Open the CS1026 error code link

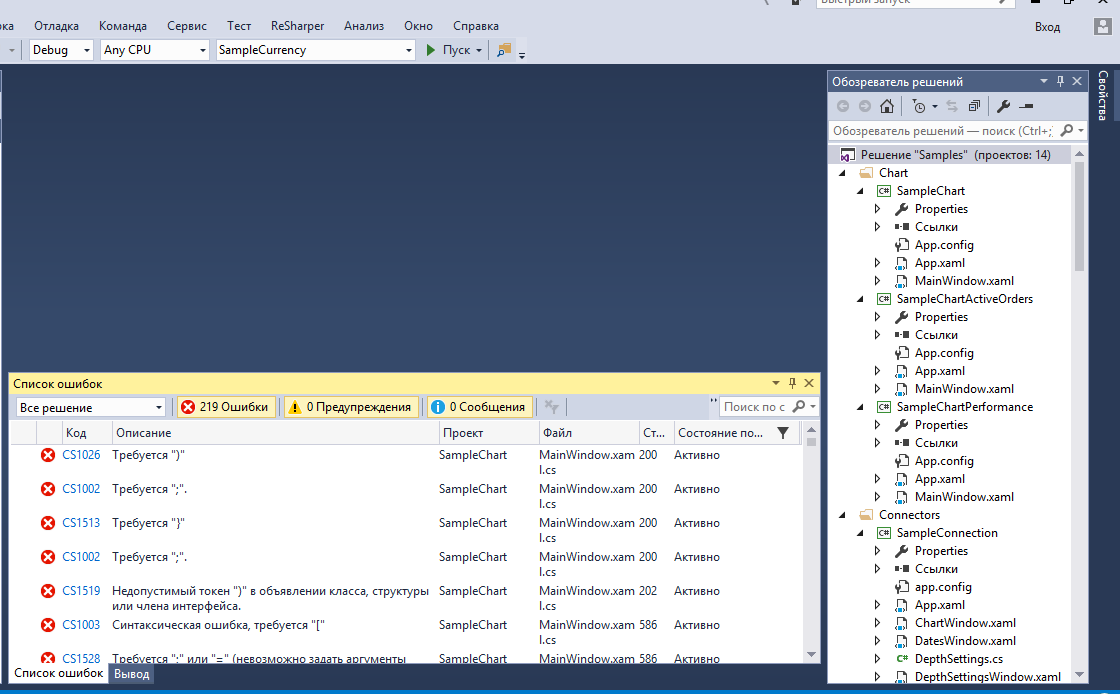click(x=81, y=455)
